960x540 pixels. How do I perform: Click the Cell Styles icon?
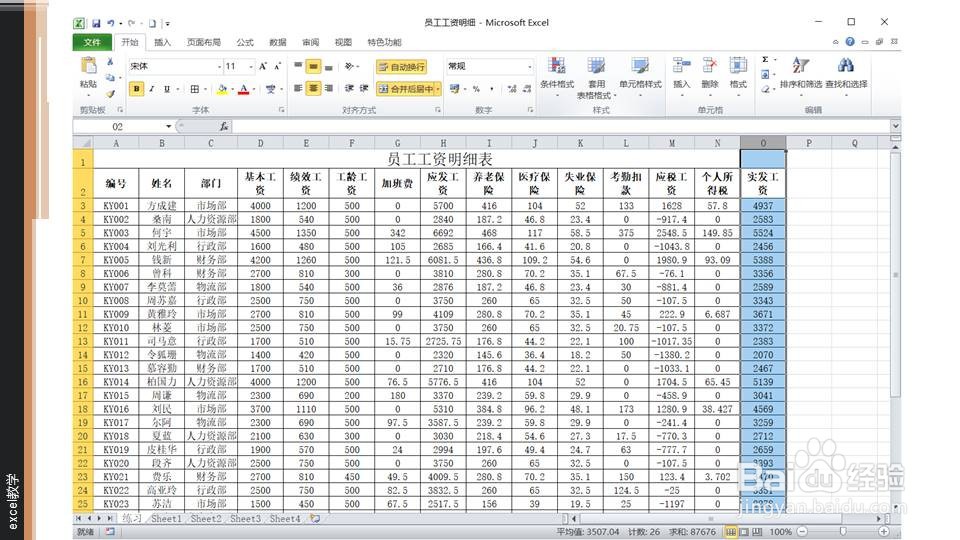tap(640, 66)
